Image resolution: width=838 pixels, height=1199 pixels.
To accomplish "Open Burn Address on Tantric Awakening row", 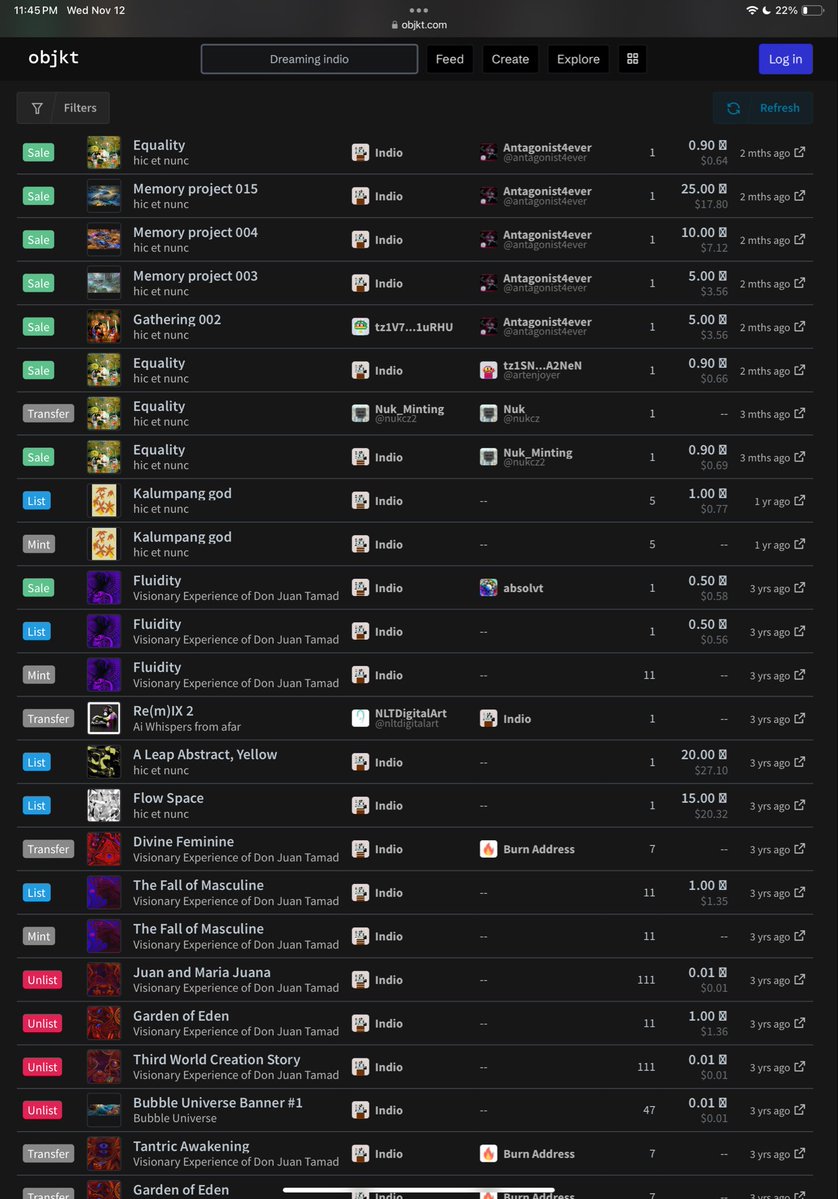I will click(x=539, y=1154).
